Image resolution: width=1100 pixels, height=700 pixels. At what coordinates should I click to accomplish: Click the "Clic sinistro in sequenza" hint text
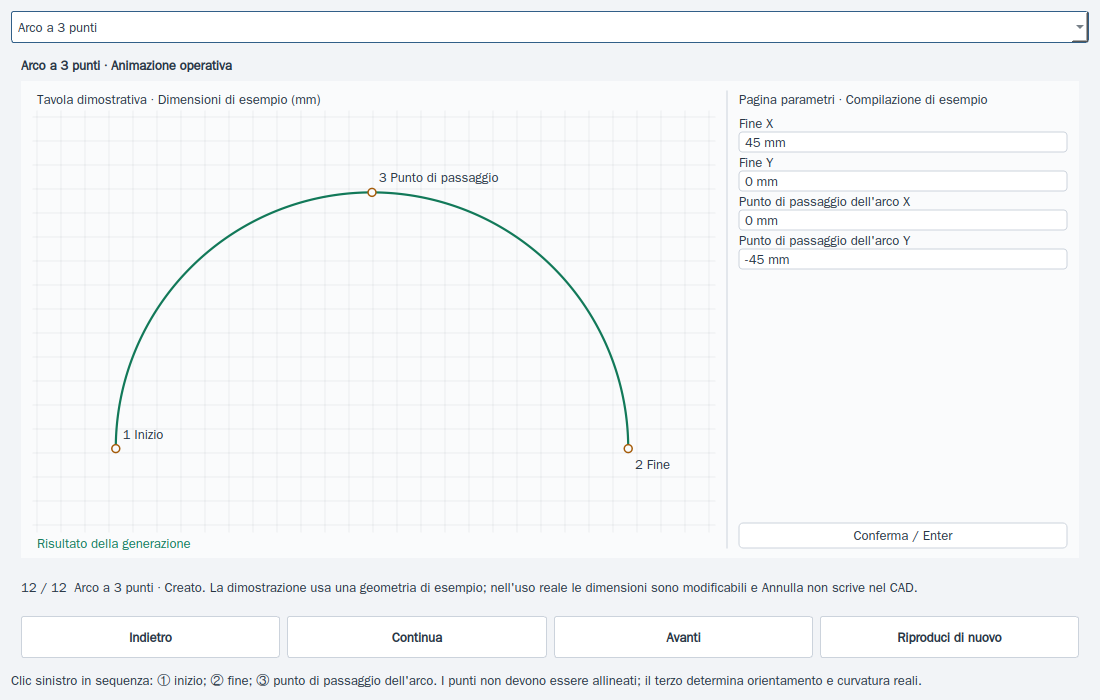pyautogui.click(x=466, y=680)
